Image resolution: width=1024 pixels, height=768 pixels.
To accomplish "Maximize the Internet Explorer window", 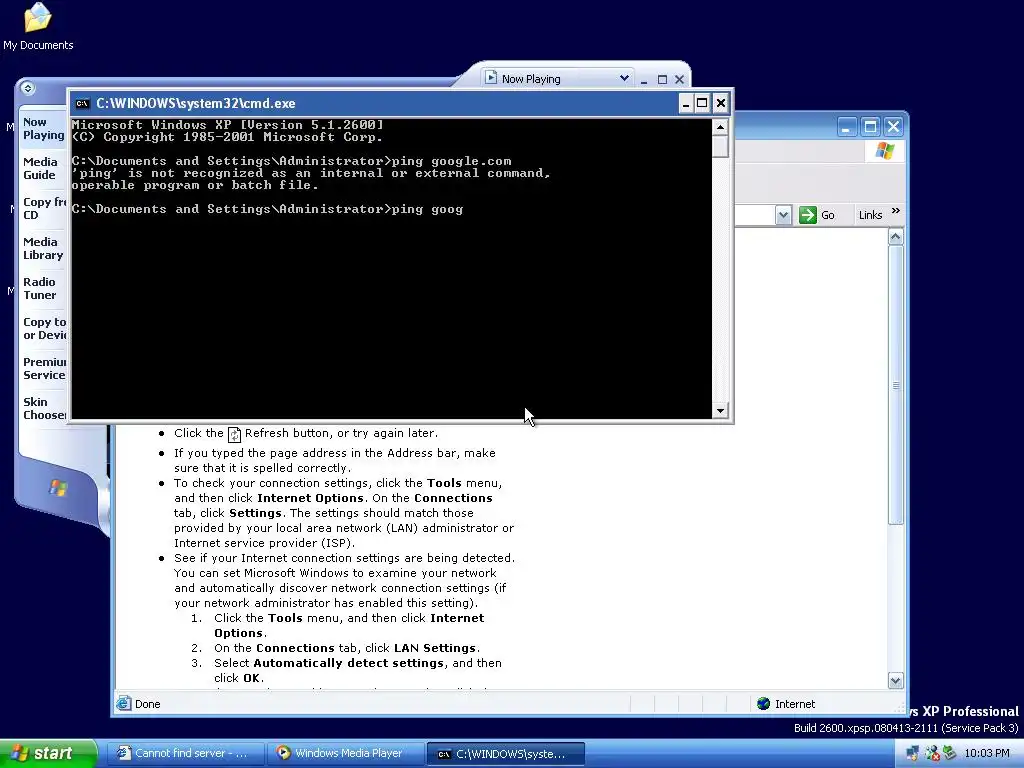I will pyautogui.click(x=870, y=127).
